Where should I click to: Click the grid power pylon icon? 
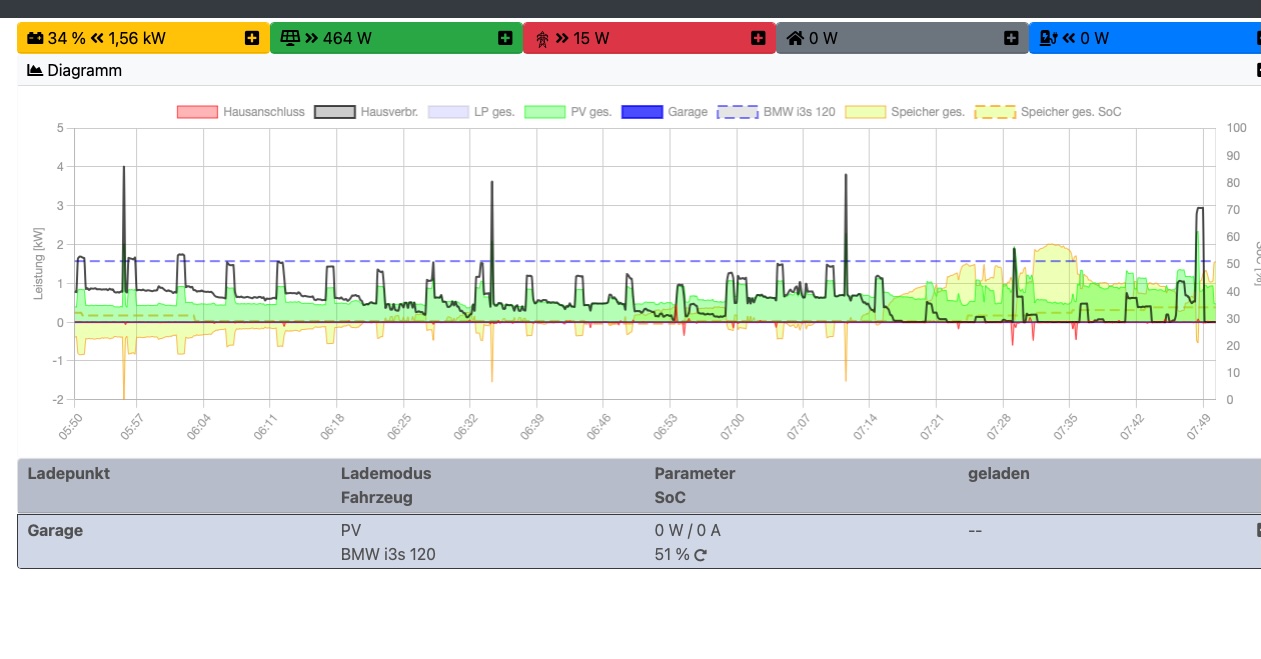[543, 39]
